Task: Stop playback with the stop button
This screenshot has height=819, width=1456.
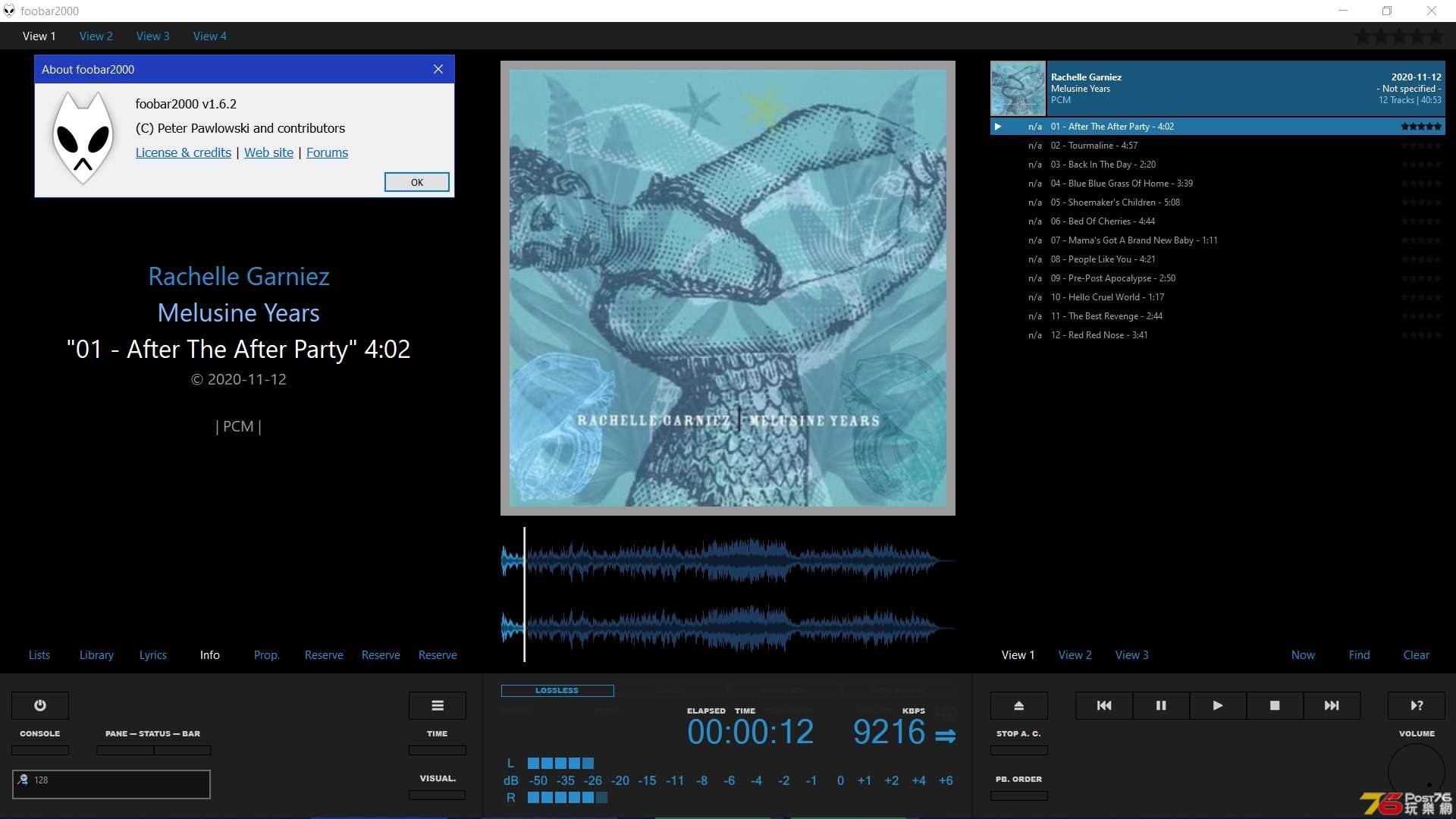Action: point(1275,705)
